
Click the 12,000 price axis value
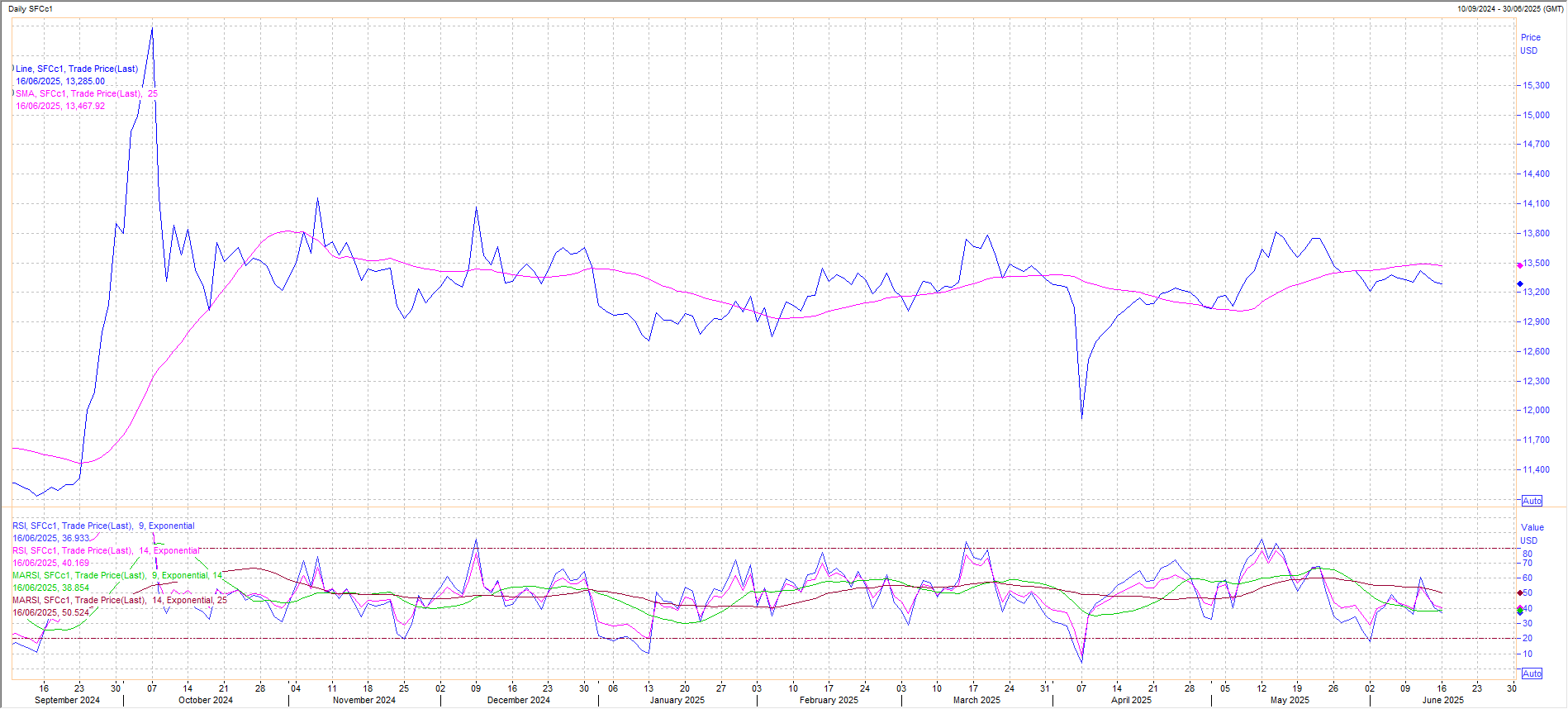click(1537, 411)
